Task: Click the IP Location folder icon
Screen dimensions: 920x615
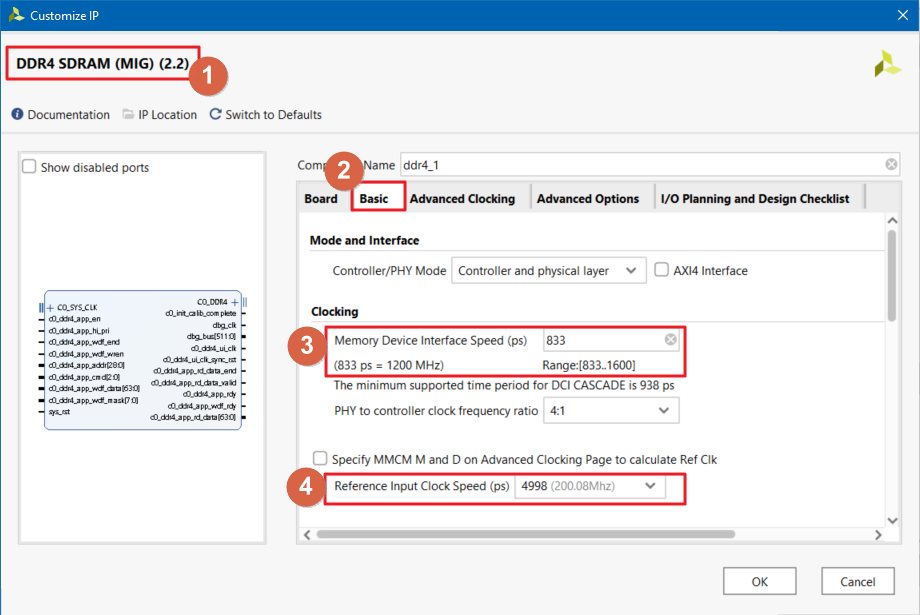Action: coord(128,114)
